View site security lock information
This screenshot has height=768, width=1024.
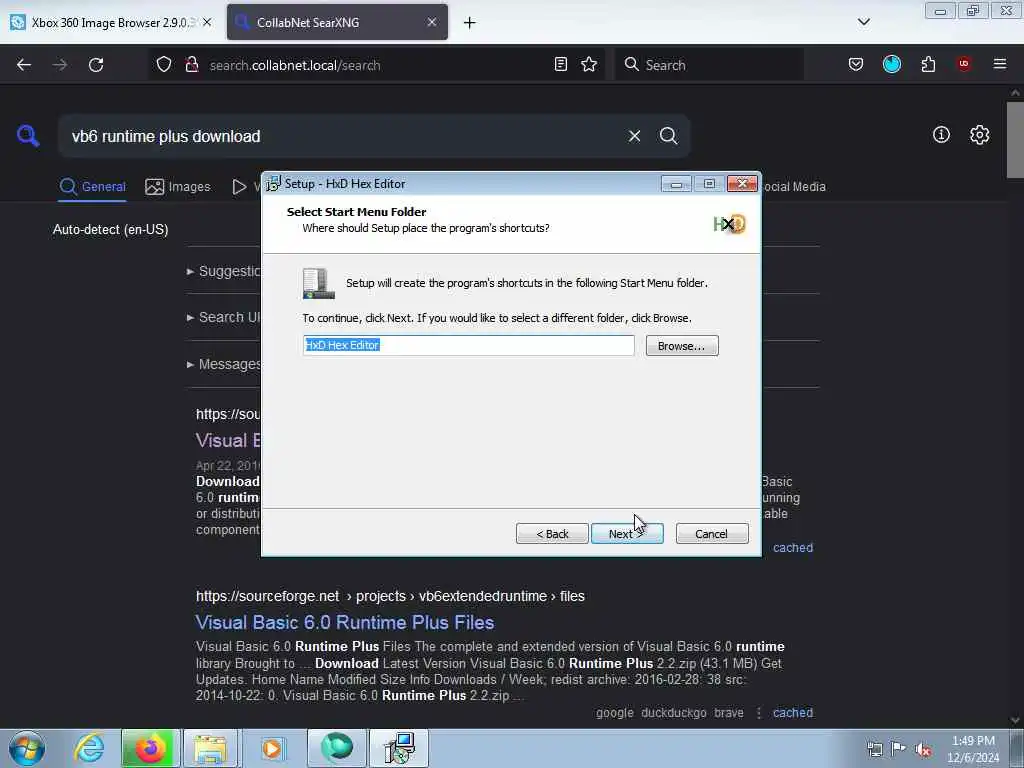coord(191,65)
